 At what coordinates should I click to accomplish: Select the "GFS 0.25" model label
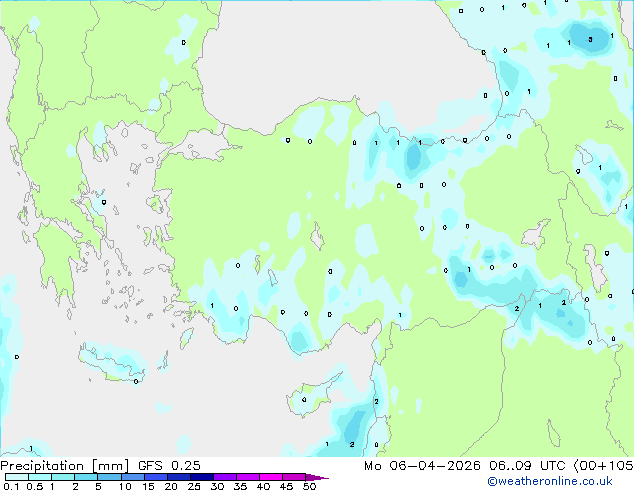(x=169, y=466)
